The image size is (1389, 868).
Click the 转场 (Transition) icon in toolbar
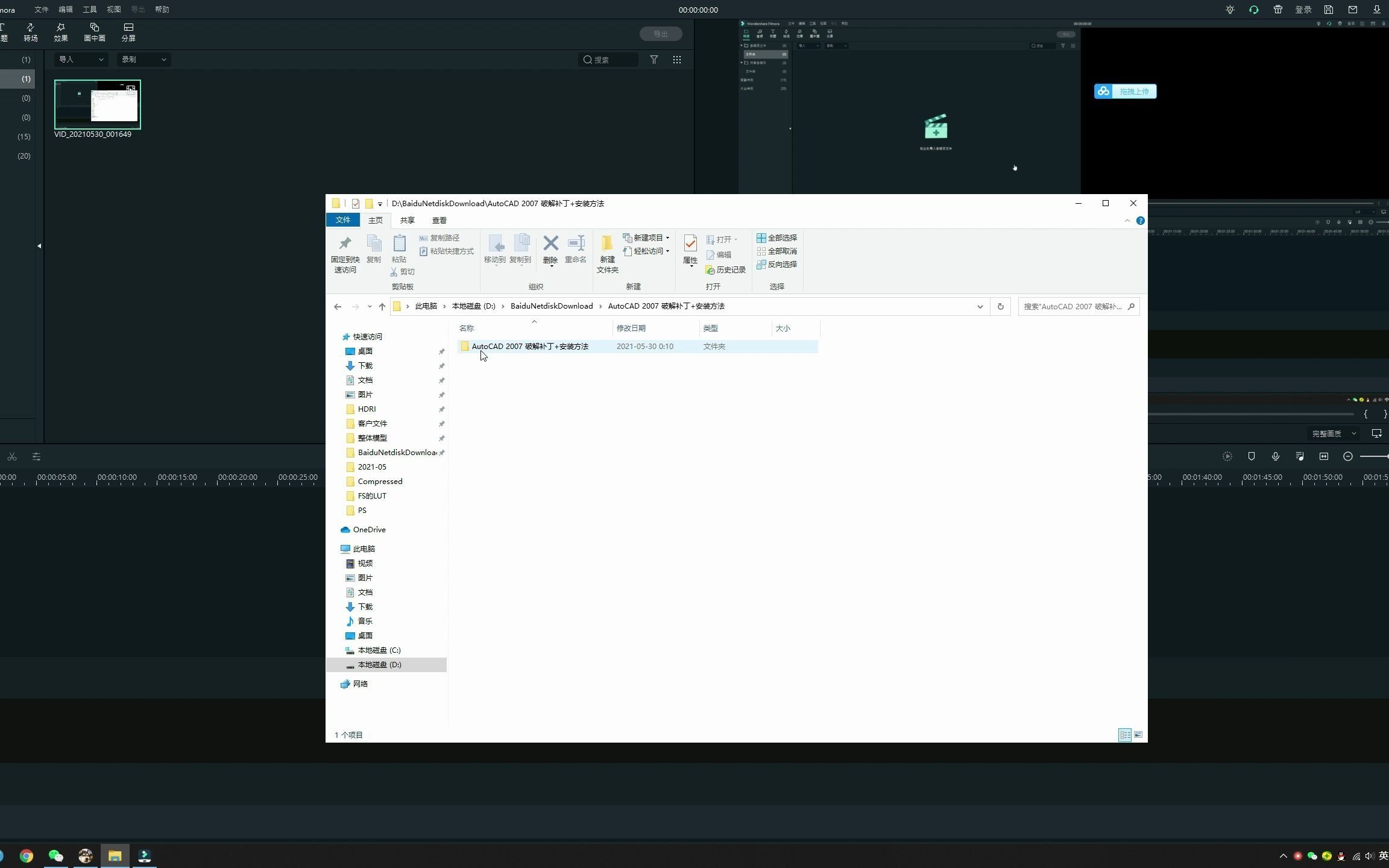tap(30, 31)
